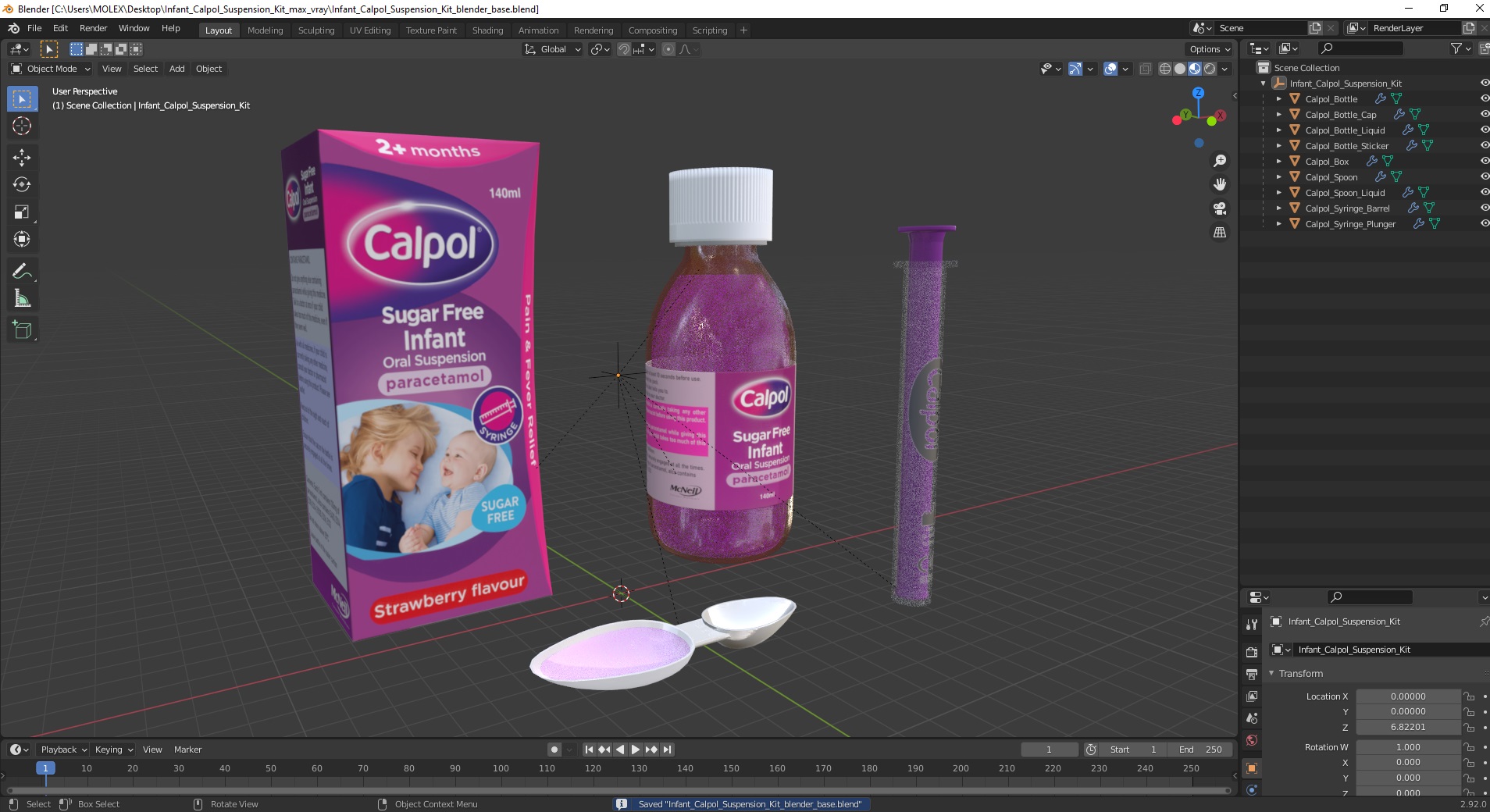
Task: Select the Add Cube tool
Action: click(22, 329)
